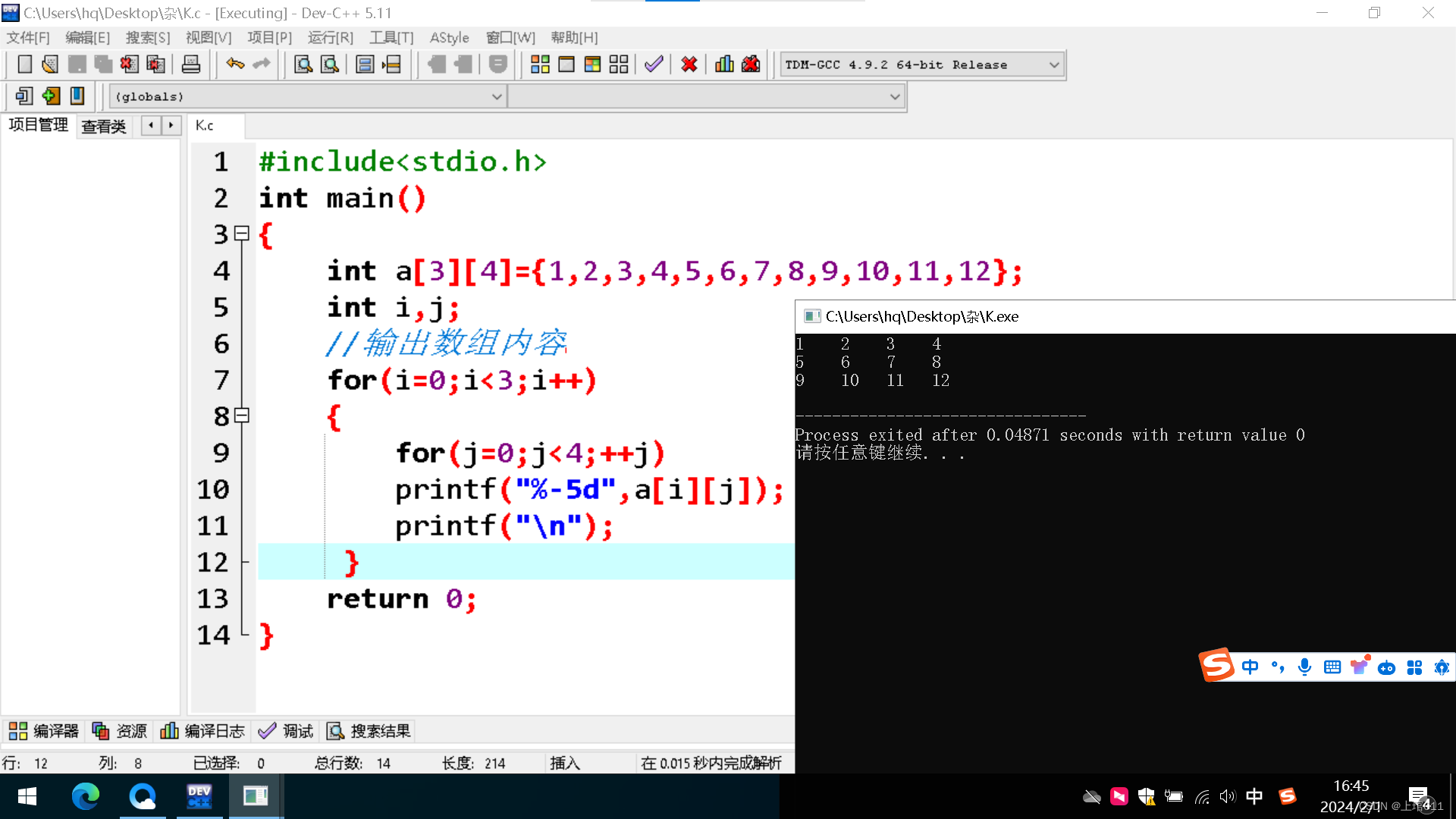Click the New file toolbar icon

click(x=24, y=64)
